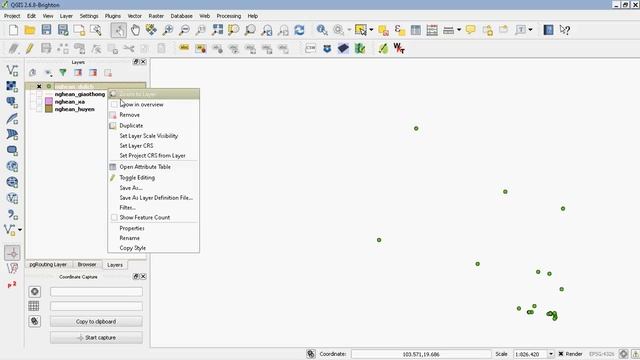Toggle editing with the yellow pencil icon
The height and width of the screenshot is (360, 640).
tap(29, 49)
